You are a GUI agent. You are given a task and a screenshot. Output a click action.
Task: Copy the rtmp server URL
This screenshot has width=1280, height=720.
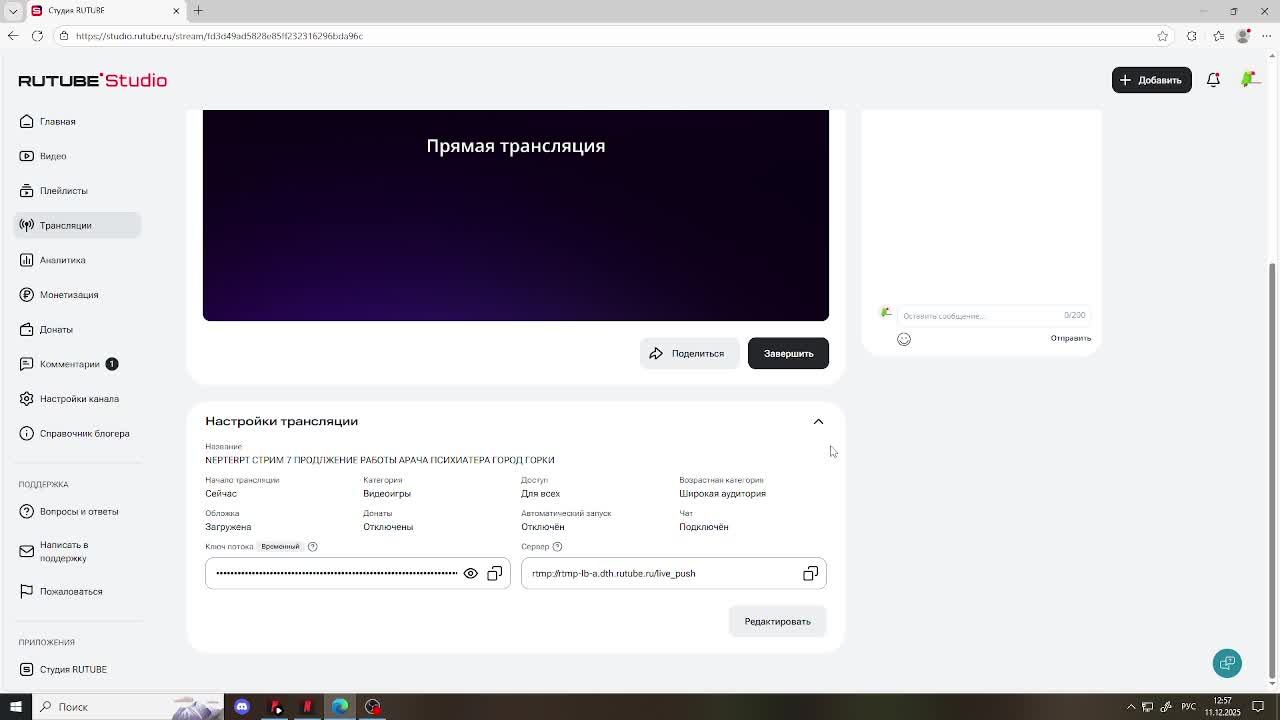click(x=811, y=573)
